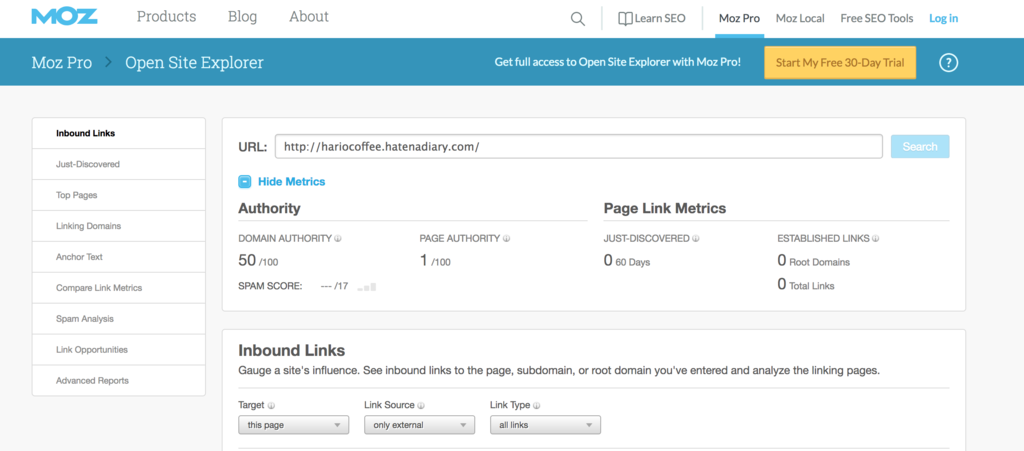Screen dimensions: 1024x451
Task: Open the Blog menu item
Action: [242, 16]
